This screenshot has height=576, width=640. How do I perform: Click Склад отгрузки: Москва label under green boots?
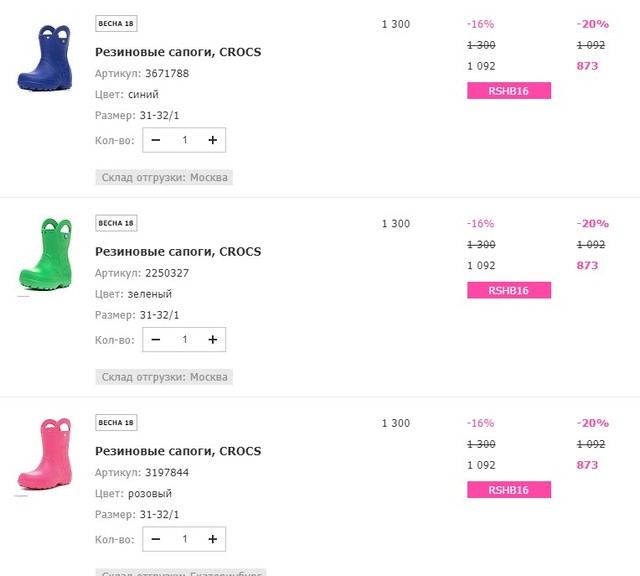[164, 377]
